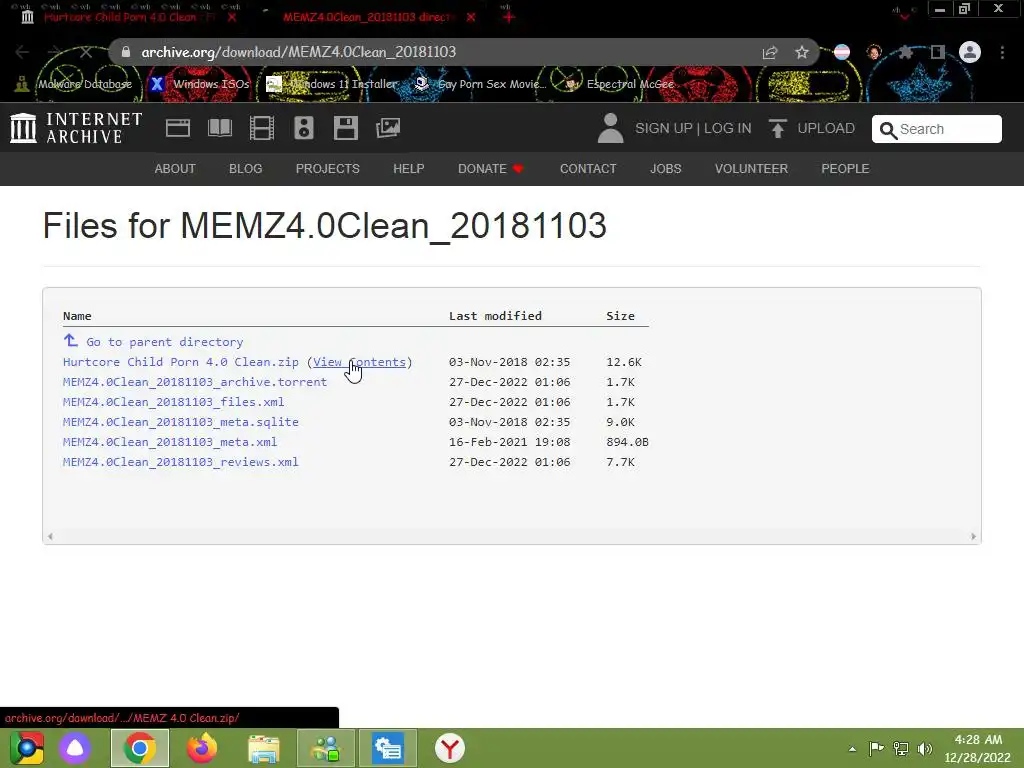This screenshot has height=768, width=1024.
Task: Download MEMZ4.0Clean_20181103_archive.torrent
Action: click(195, 382)
